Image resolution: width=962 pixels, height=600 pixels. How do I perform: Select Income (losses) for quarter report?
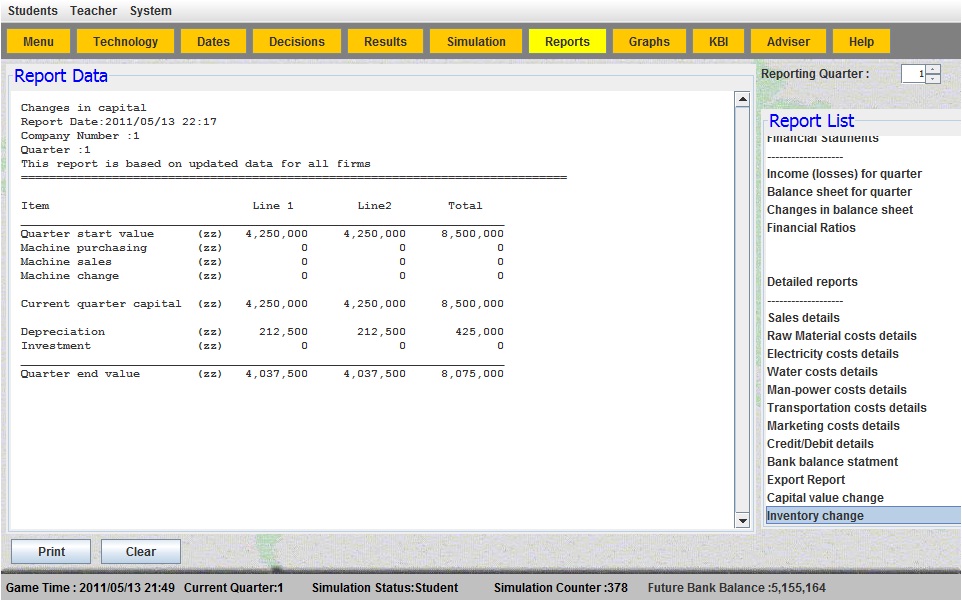point(844,174)
